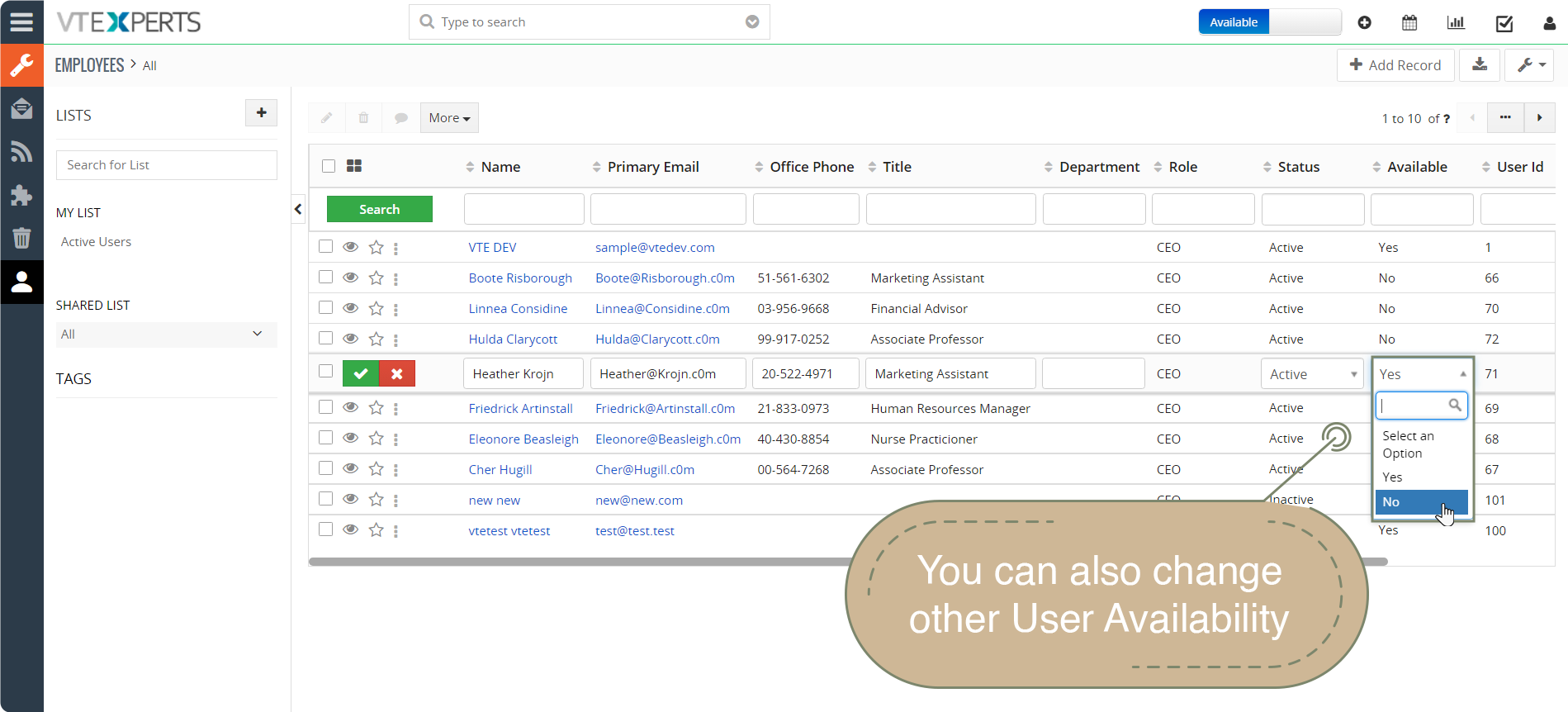Open the tasks checkbox icon in top bar

point(1504,22)
